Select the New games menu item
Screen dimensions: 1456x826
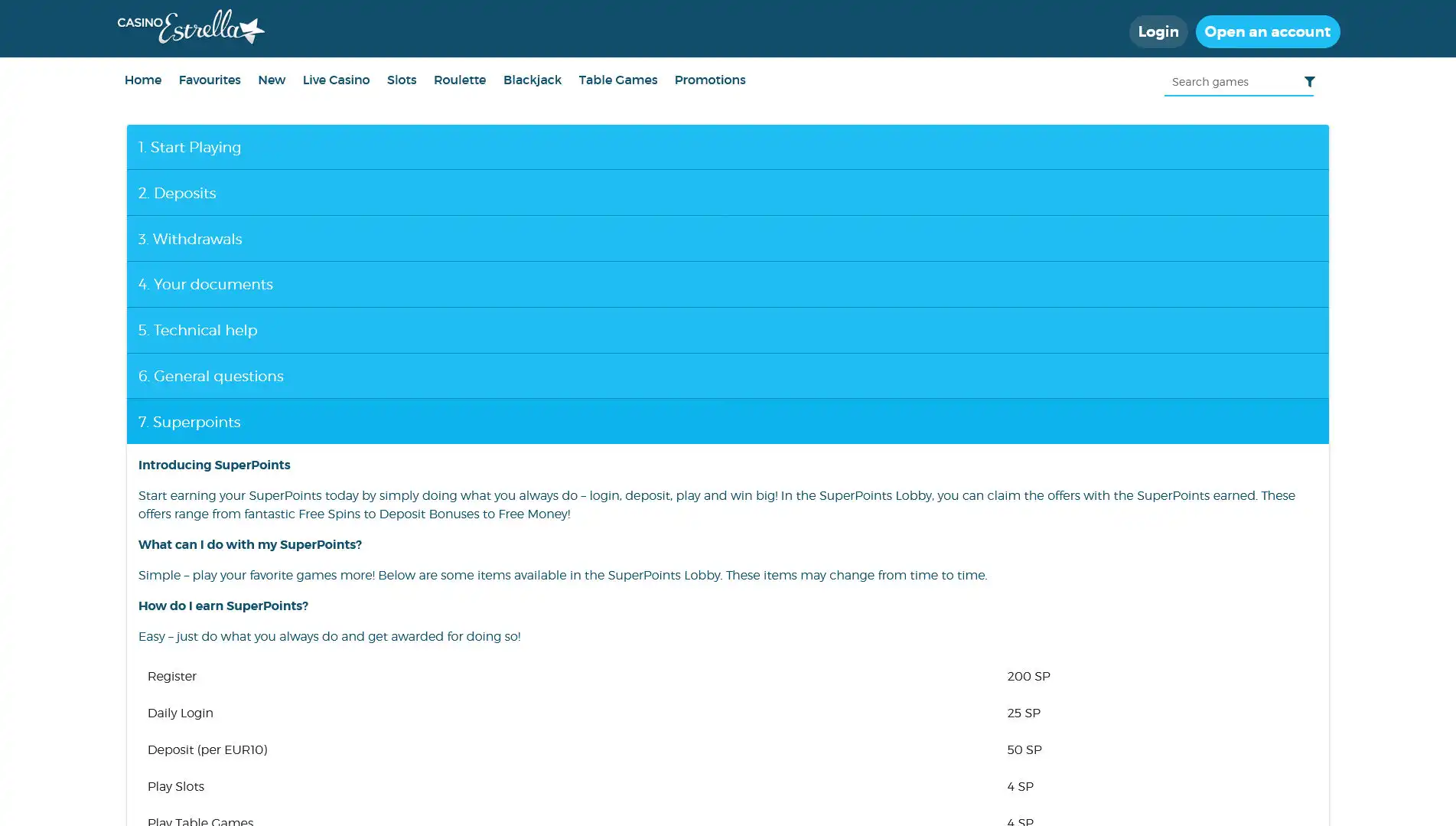point(272,80)
